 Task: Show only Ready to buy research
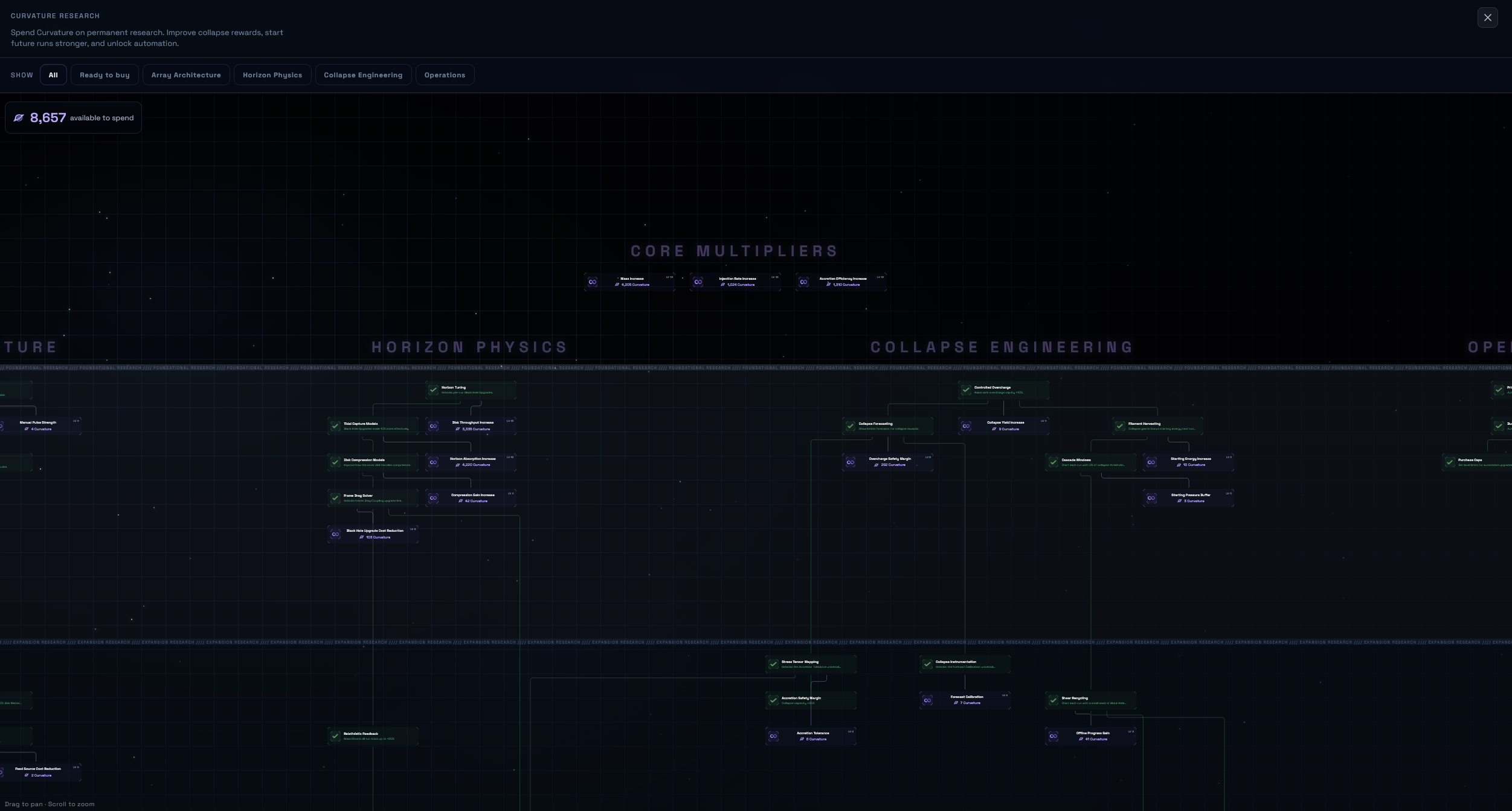(105, 75)
